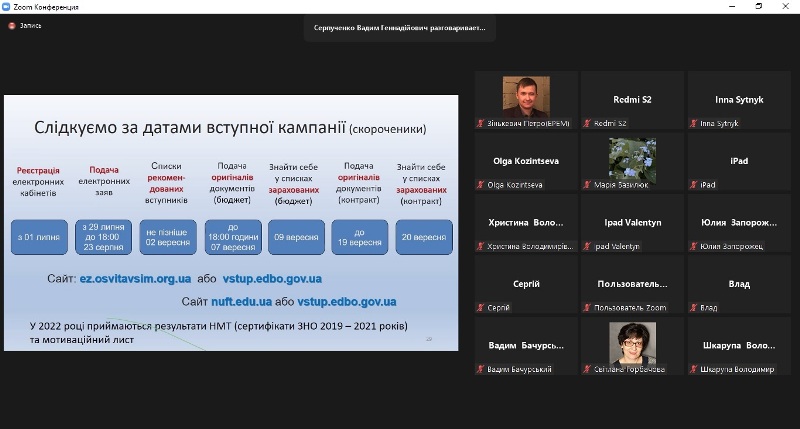Click the Zoom logo in title bar
Viewport: 800px width, 429px height.
pos(6,7)
